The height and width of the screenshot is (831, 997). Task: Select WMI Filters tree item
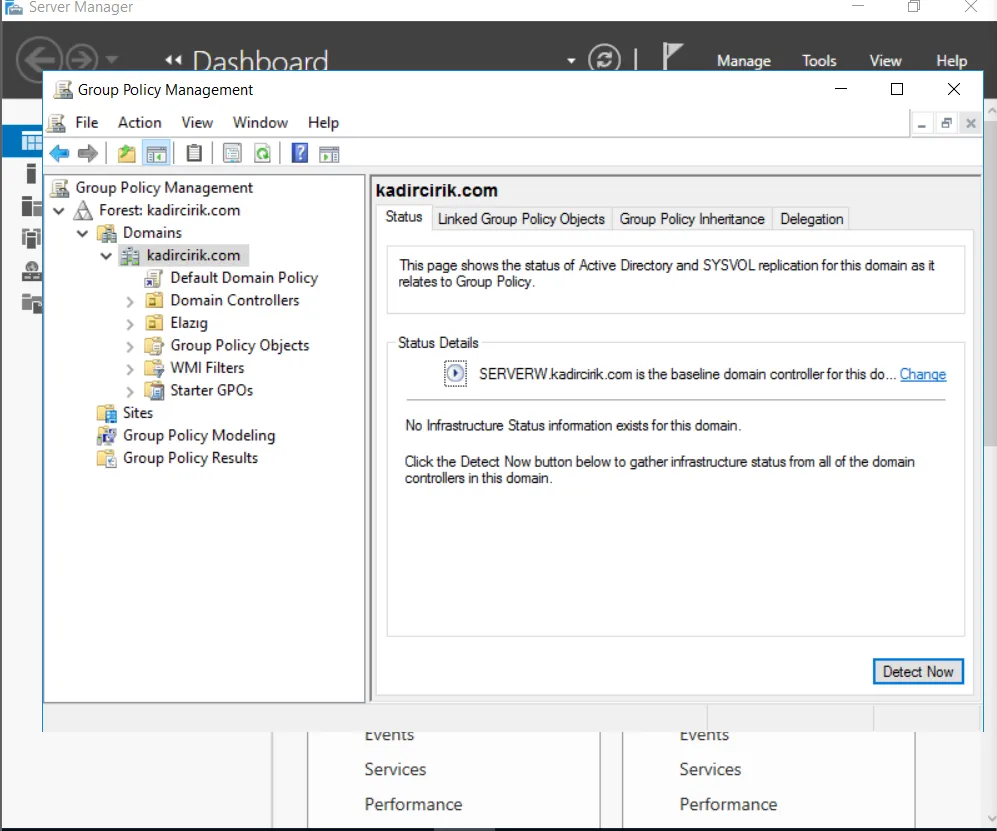(207, 367)
